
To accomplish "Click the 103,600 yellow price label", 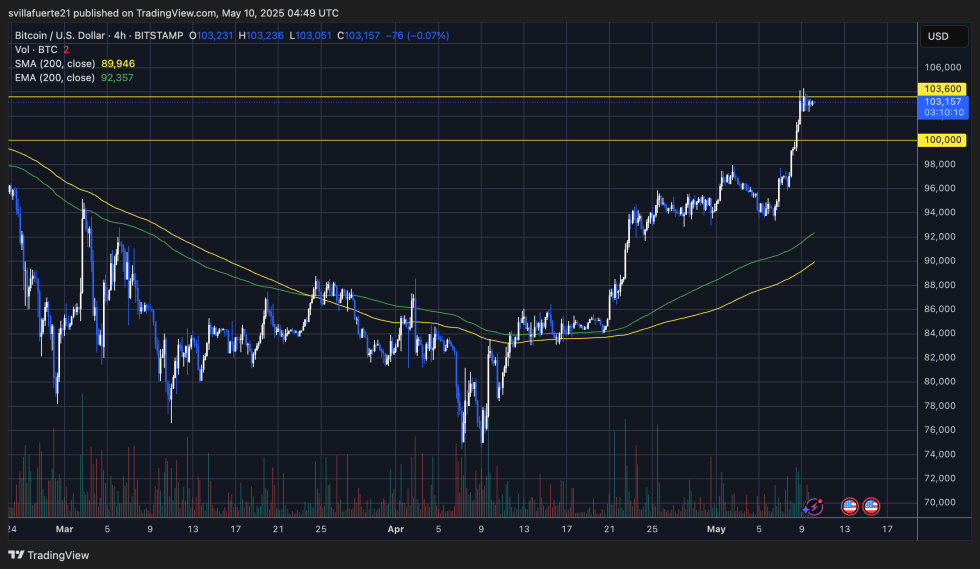I will [944, 88].
